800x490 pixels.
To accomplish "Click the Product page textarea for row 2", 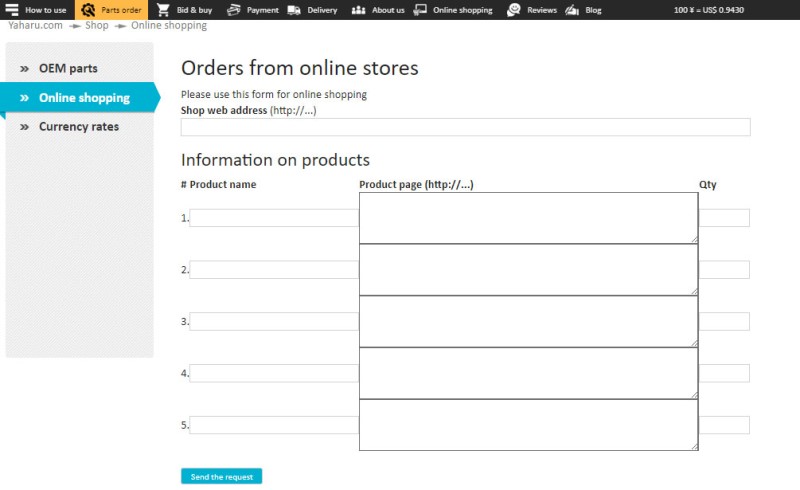I will point(528,270).
